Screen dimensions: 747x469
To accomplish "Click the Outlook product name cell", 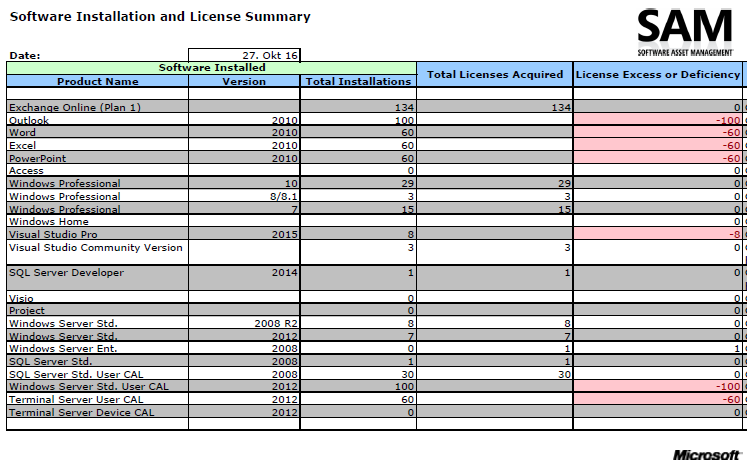I will [98, 120].
